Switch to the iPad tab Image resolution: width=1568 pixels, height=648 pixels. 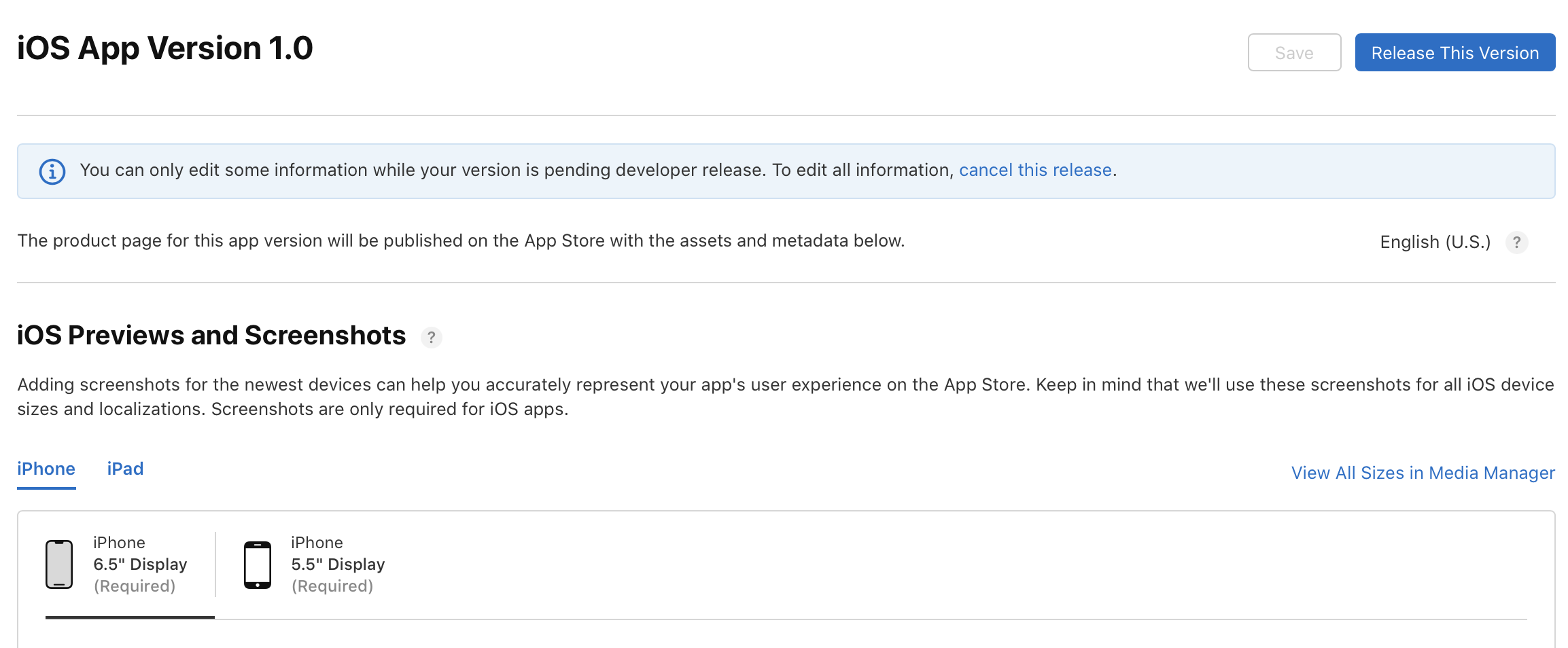(x=125, y=469)
